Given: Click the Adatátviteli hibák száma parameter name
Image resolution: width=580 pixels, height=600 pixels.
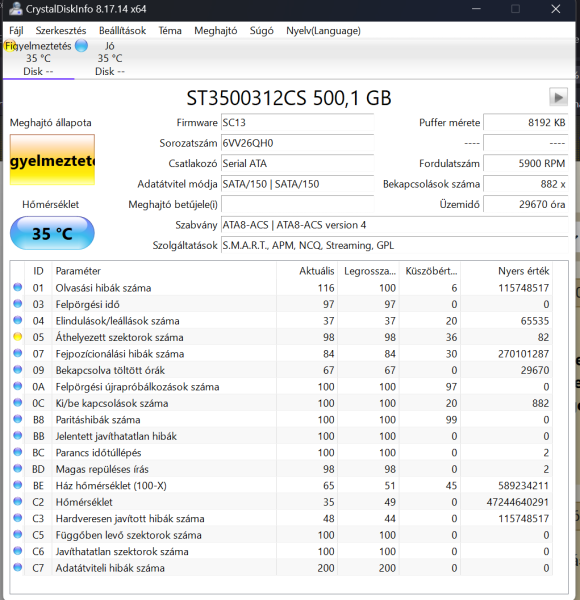Looking at the screenshot, I should coord(110,568).
